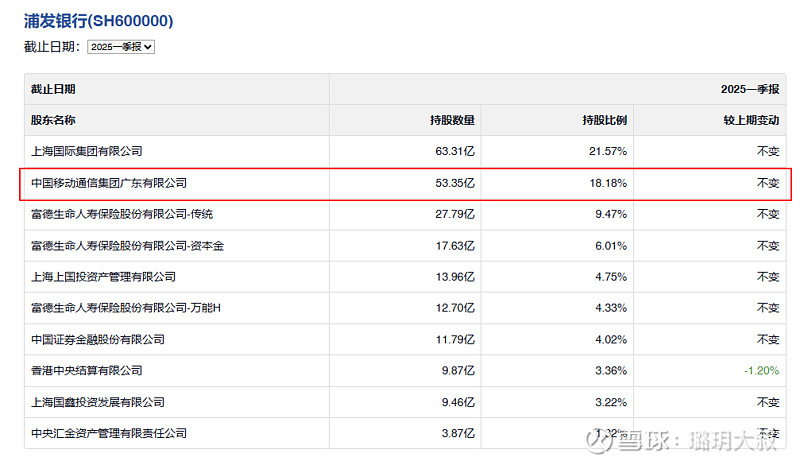Click holding amount 63.31亿

click(455, 151)
